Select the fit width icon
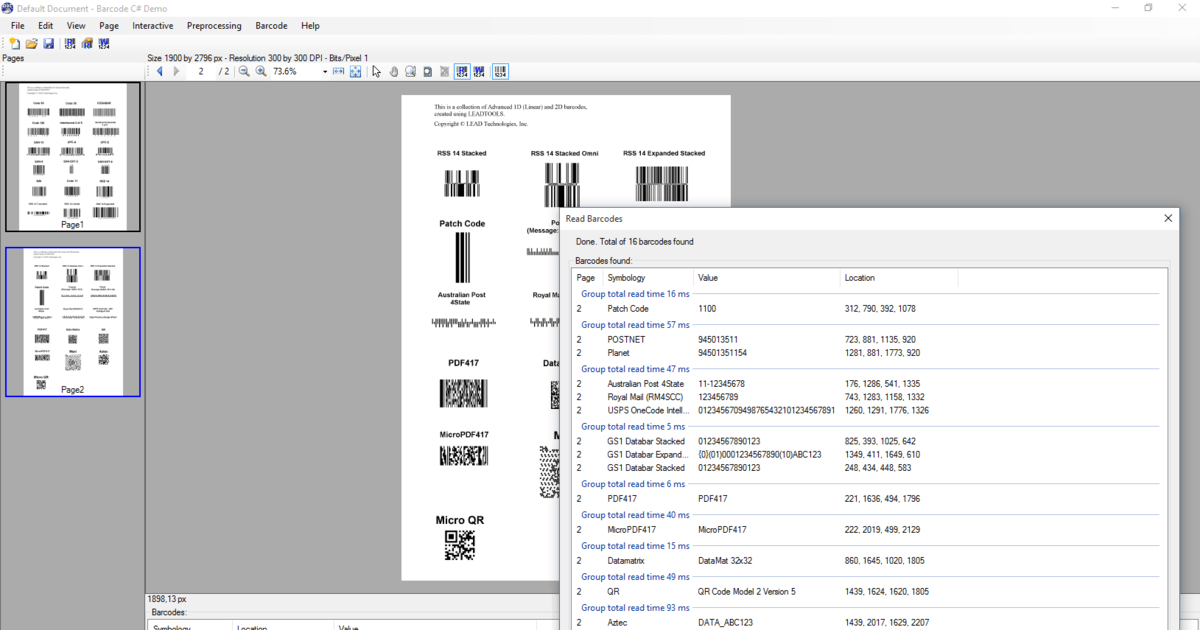1200x630 pixels. (339, 72)
